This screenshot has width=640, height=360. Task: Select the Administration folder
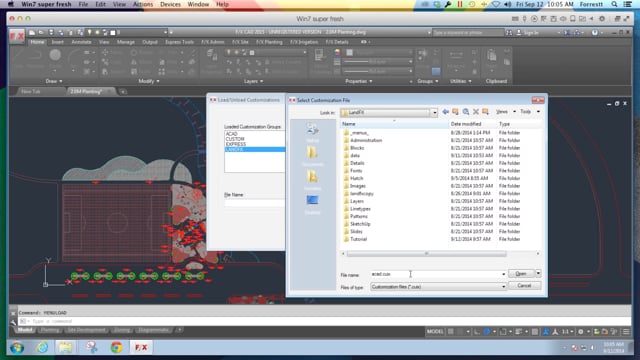tap(366, 140)
